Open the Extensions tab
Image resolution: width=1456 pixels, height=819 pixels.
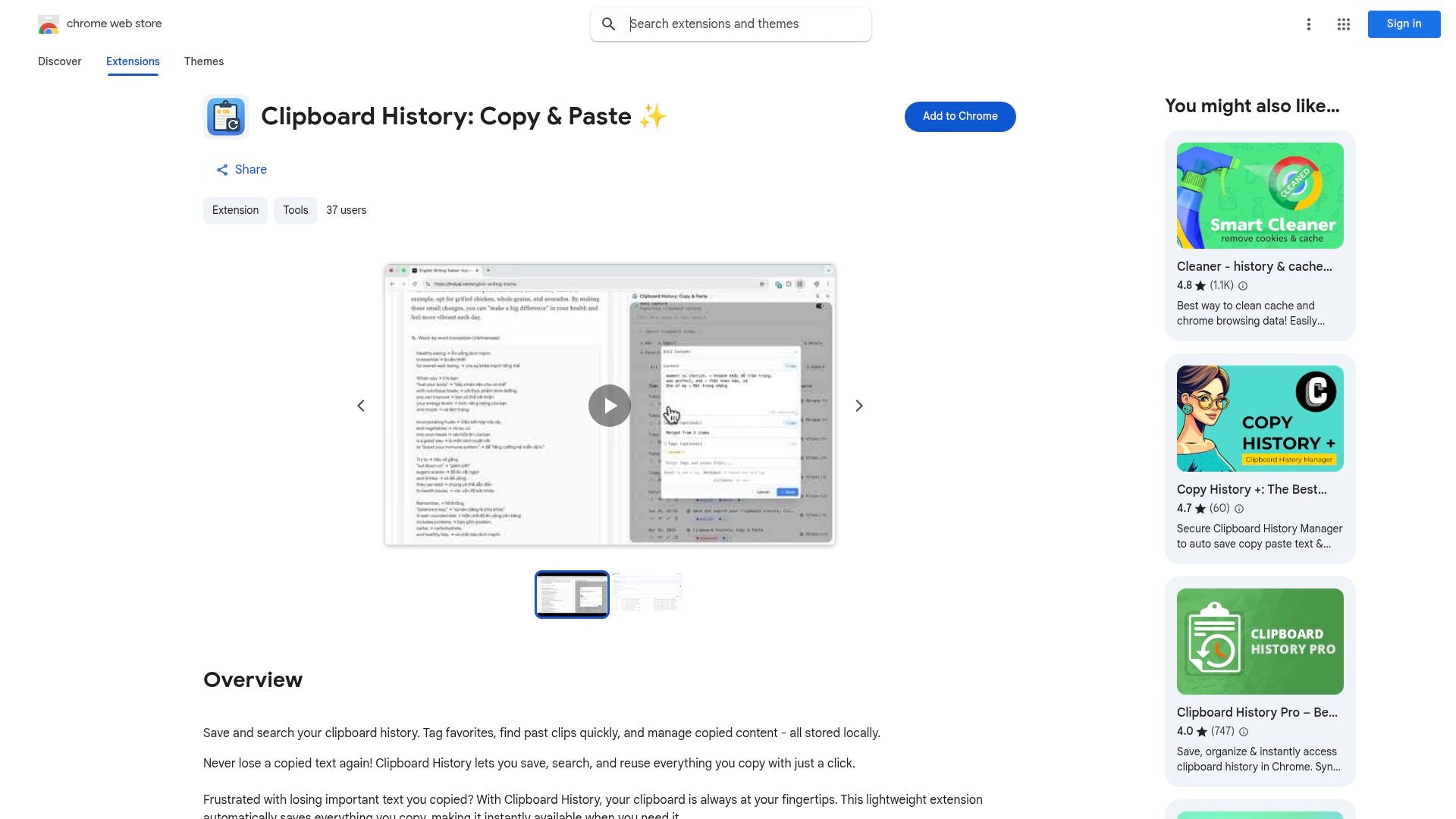133,61
